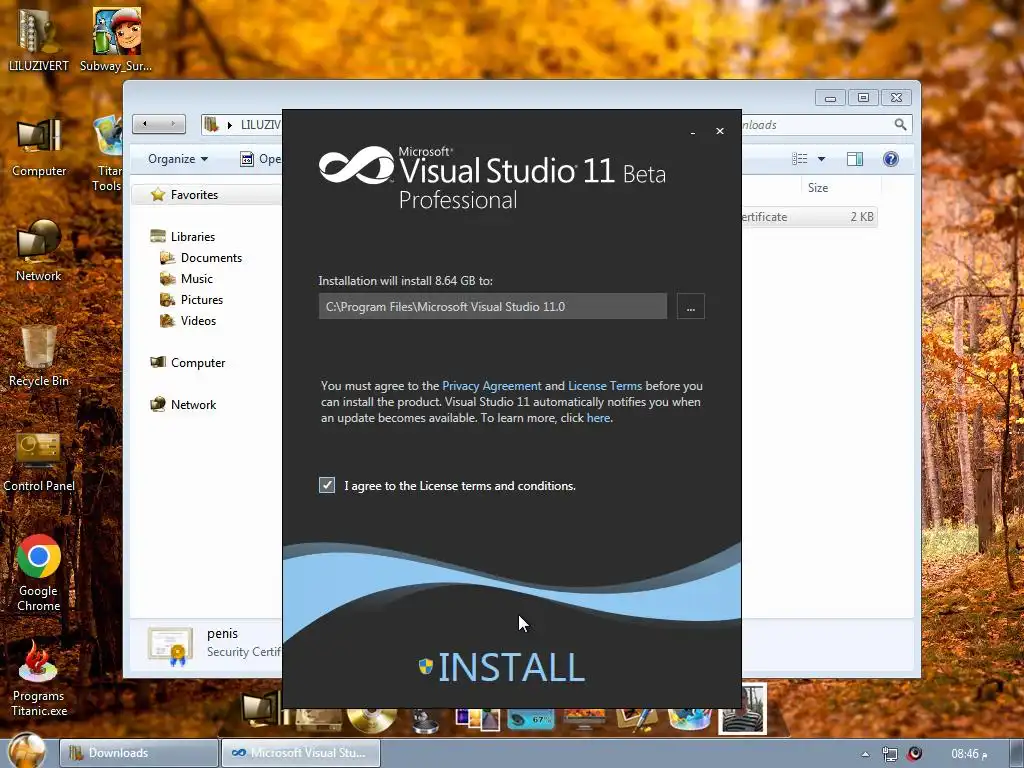Click the portrait photo icon in the dock
The height and width of the screenshot is (768, 1024).
[743, 710]
